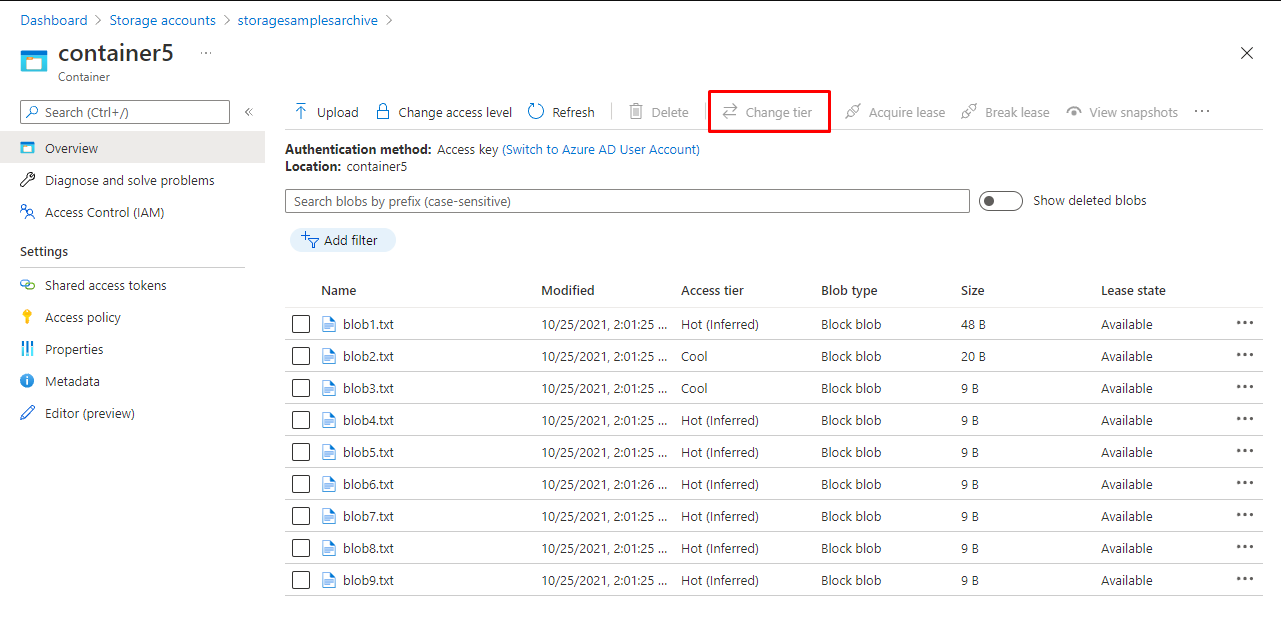Open the context menu for blob9.txt row
Screen dimensions: 1281x629
(1245, 579)
